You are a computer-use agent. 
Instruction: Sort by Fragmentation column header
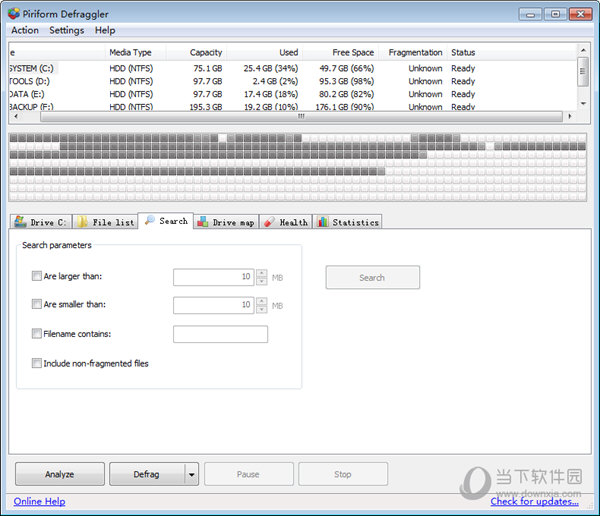pos(413,52)
